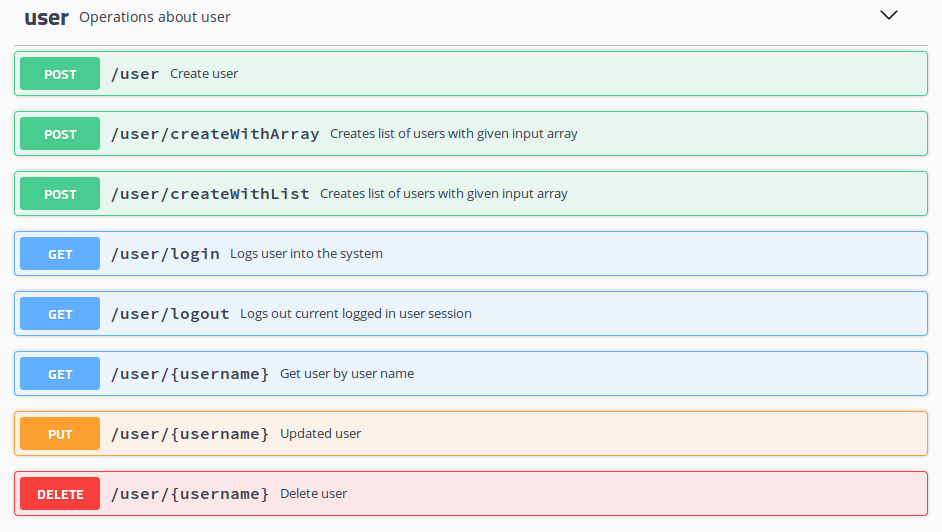Click GET badge for /user/login
The image size is (942, 532).
60,253
